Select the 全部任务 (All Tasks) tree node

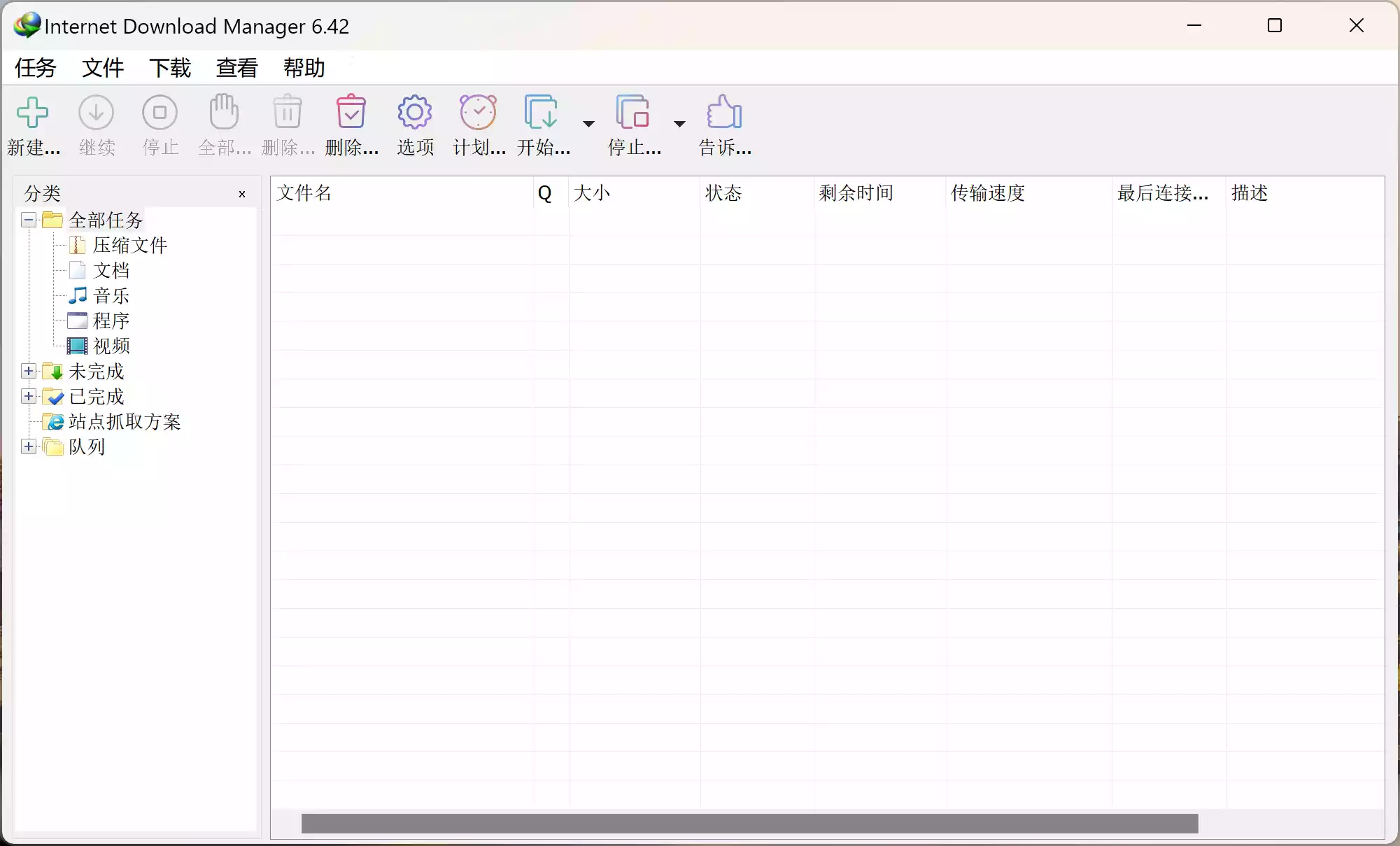point(105,220)
